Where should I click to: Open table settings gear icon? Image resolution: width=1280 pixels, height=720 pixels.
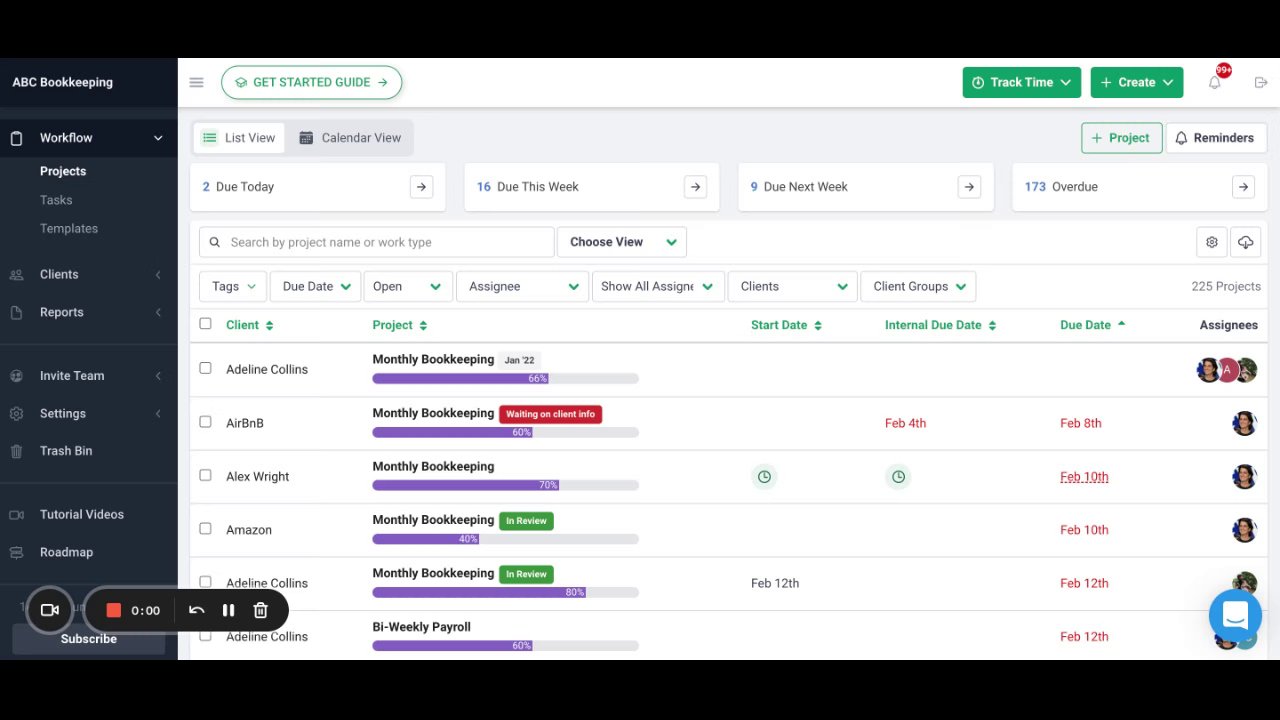pyautogui.click(x=1211, y=242)
